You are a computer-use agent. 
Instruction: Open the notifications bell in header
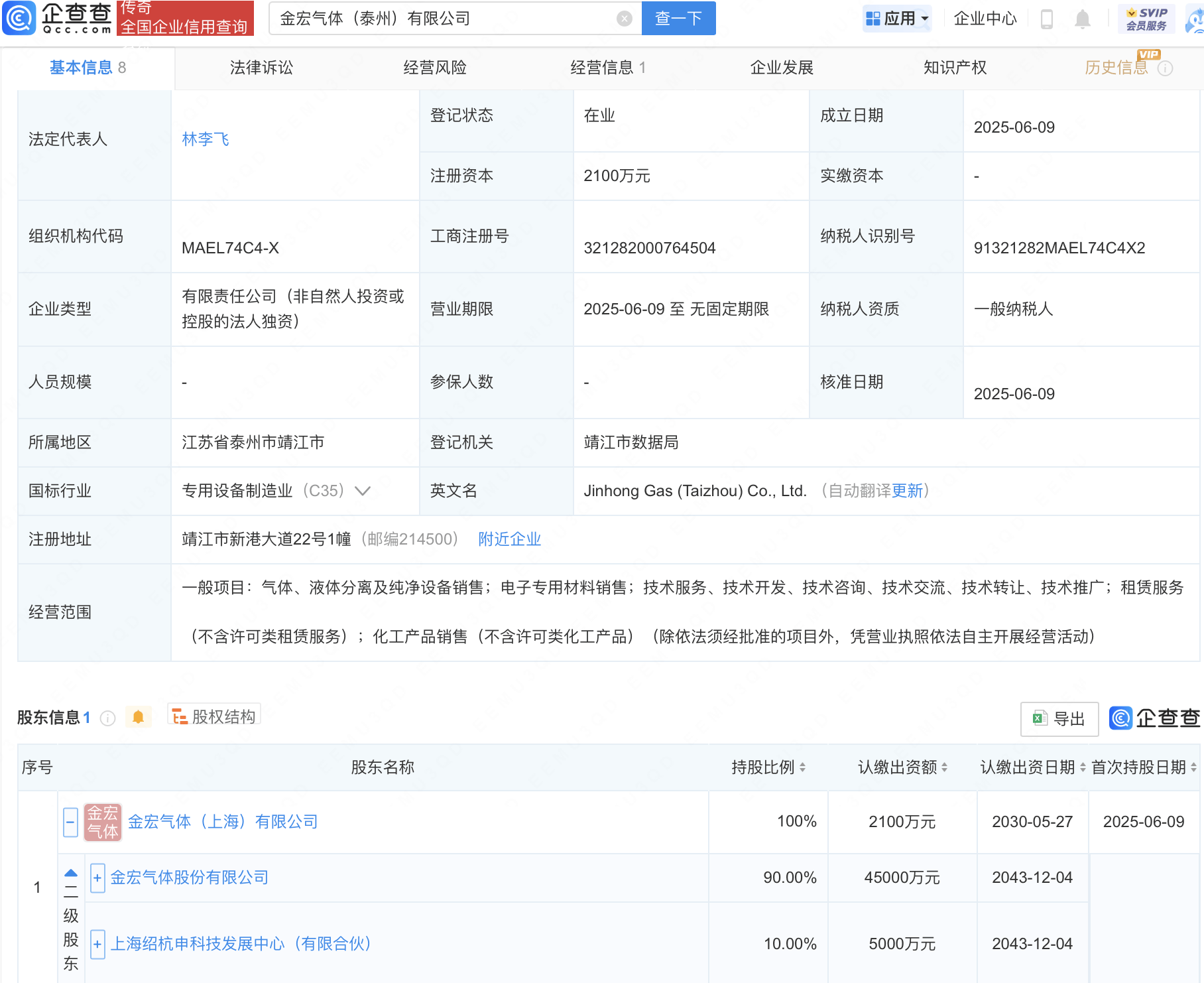coord(1082,19)
